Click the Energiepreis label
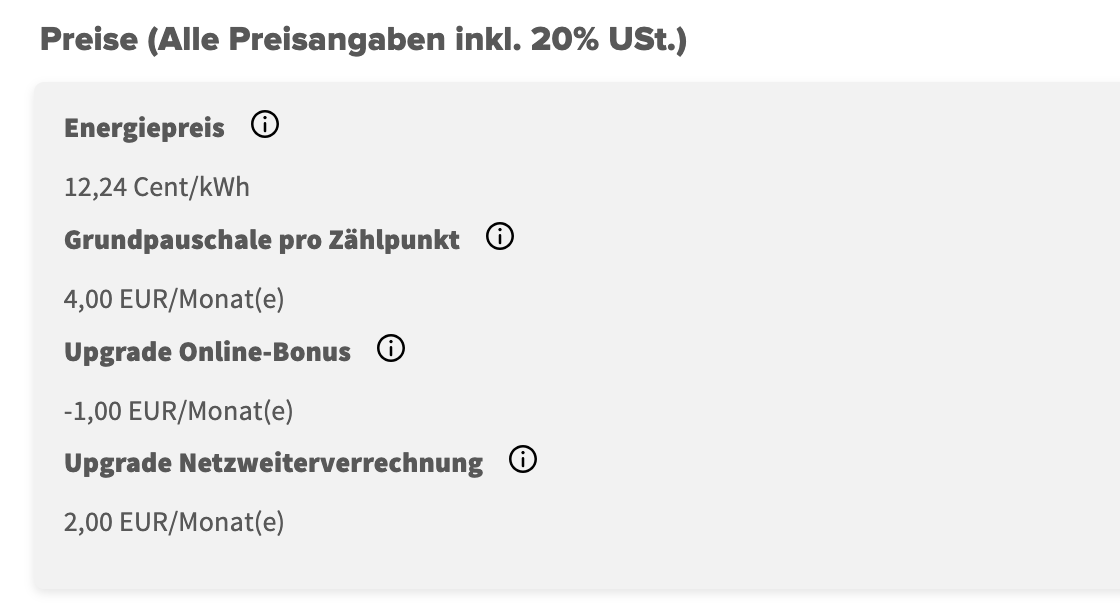This screenshot has height=612, width=1120. click(144, 128)
